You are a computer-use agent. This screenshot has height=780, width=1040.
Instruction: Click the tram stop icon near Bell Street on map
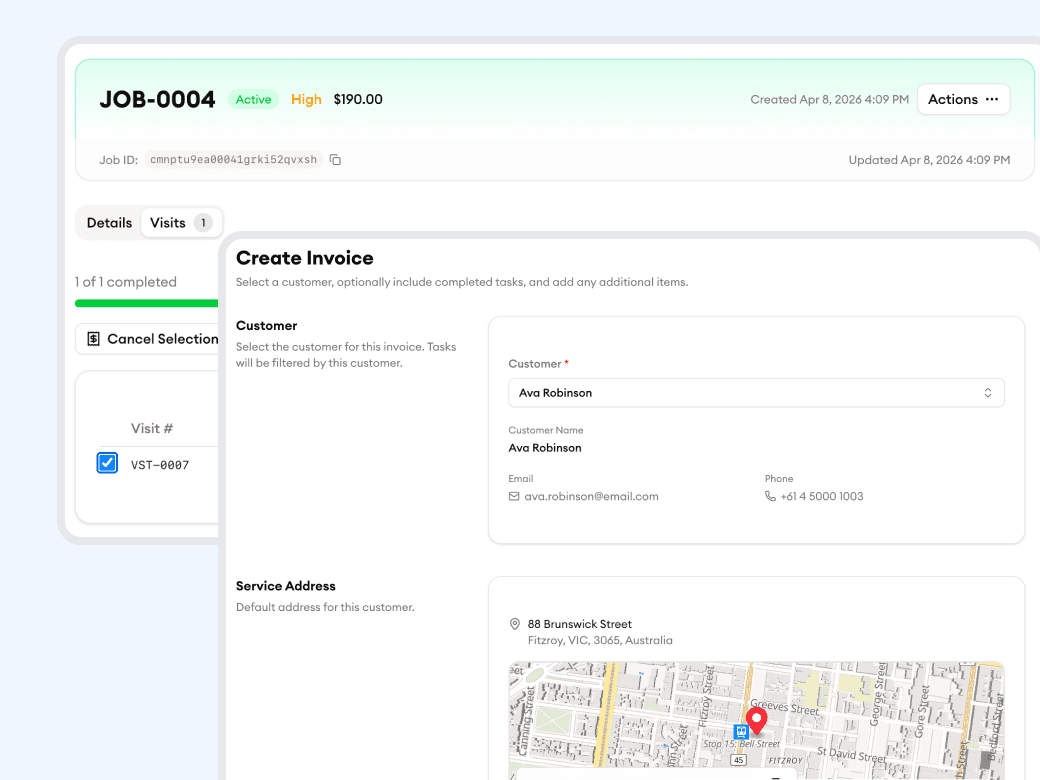tap(740, 733)
